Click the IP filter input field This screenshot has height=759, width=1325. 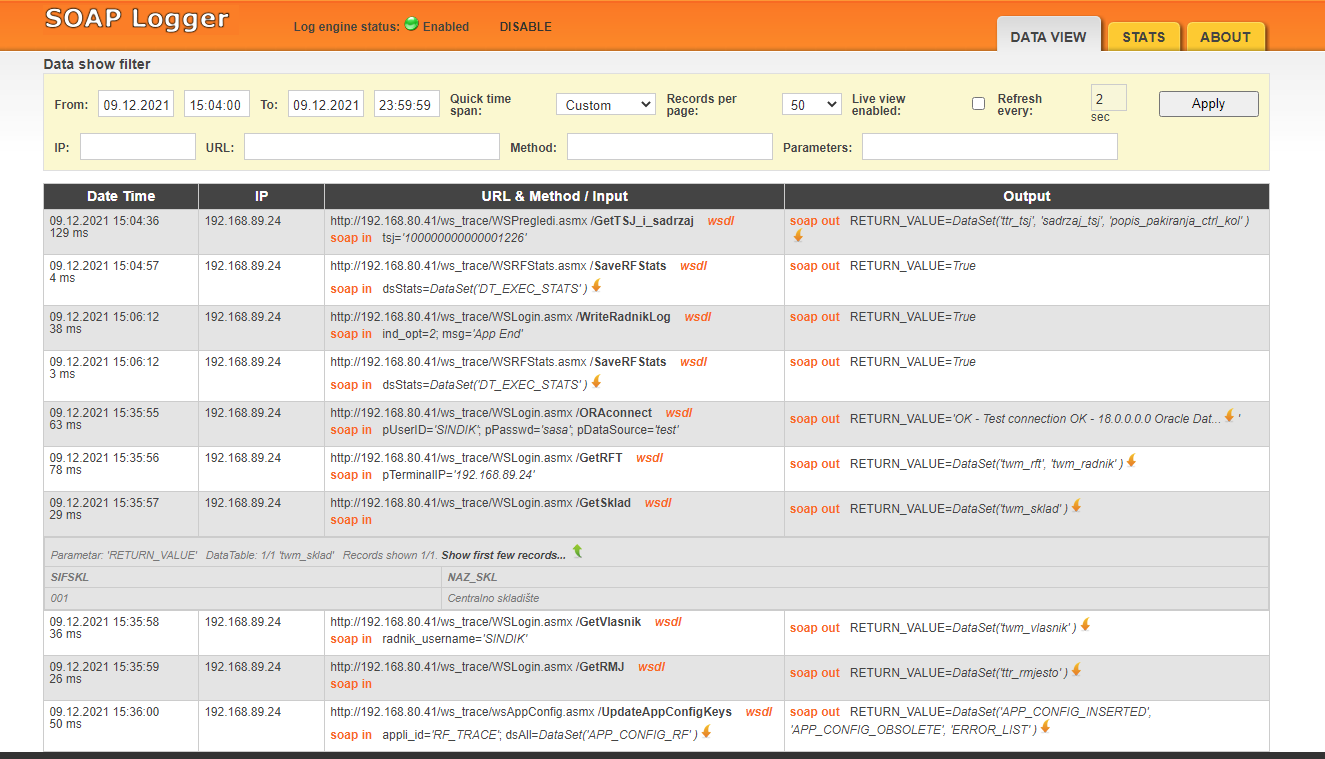point(138,147)
